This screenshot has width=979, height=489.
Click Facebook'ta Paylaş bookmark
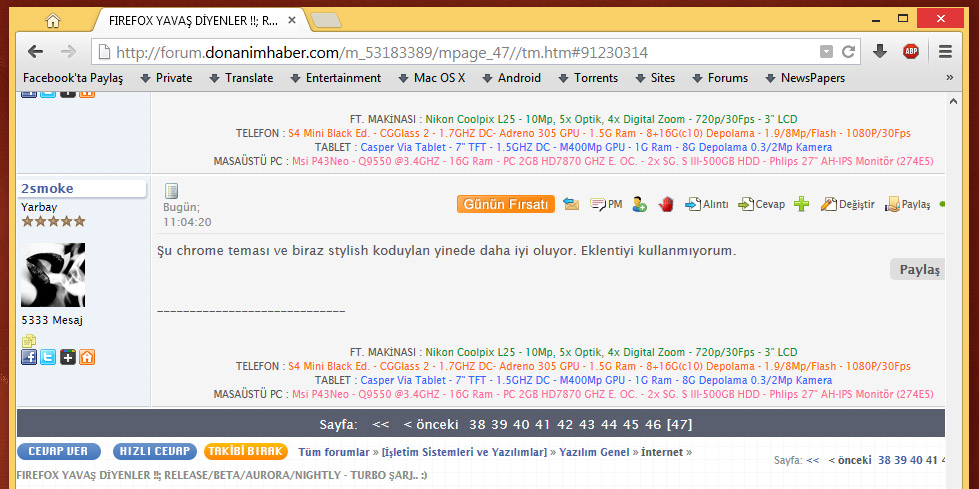coord(73,78)
